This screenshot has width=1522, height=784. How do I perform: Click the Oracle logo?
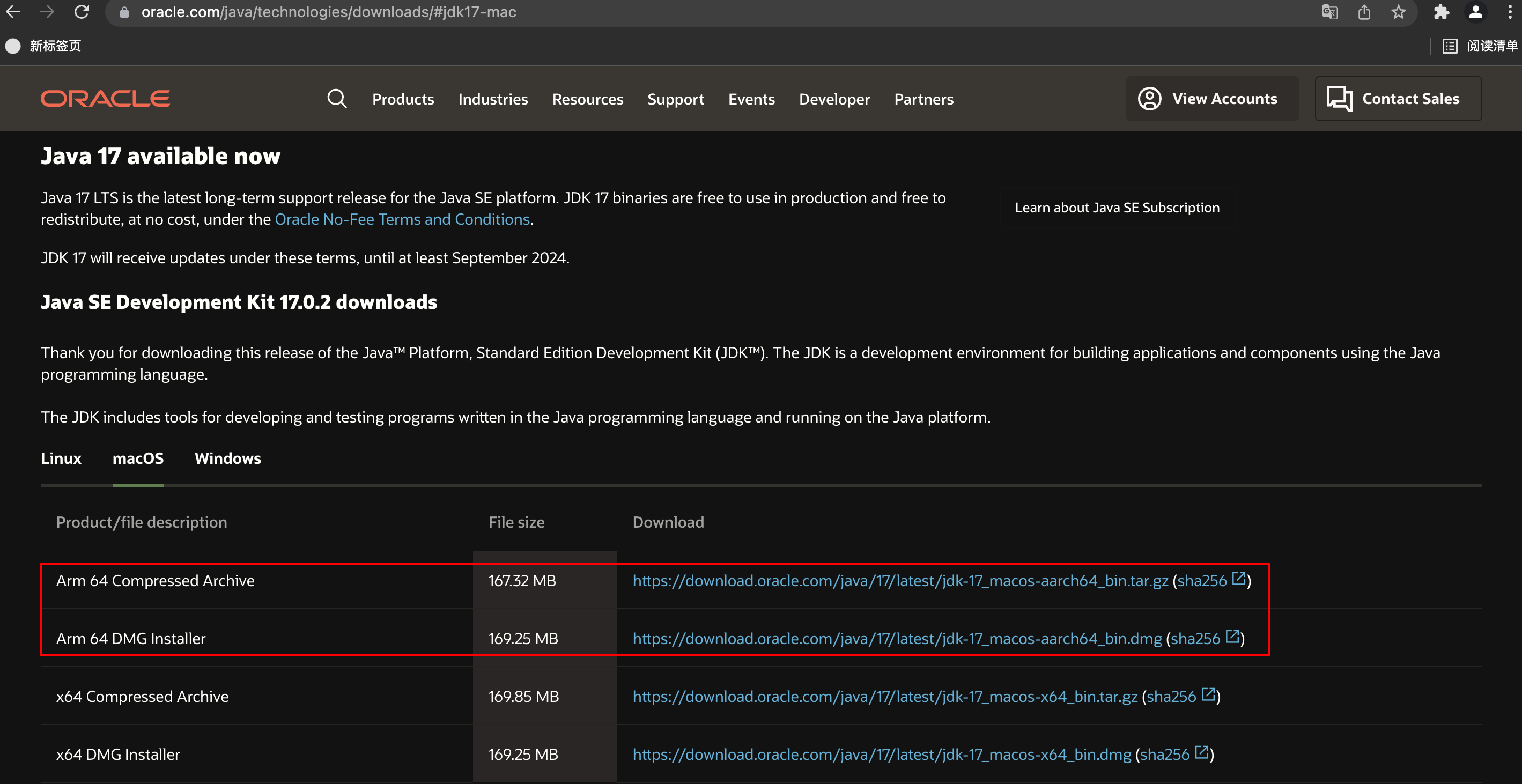(105, 99)
